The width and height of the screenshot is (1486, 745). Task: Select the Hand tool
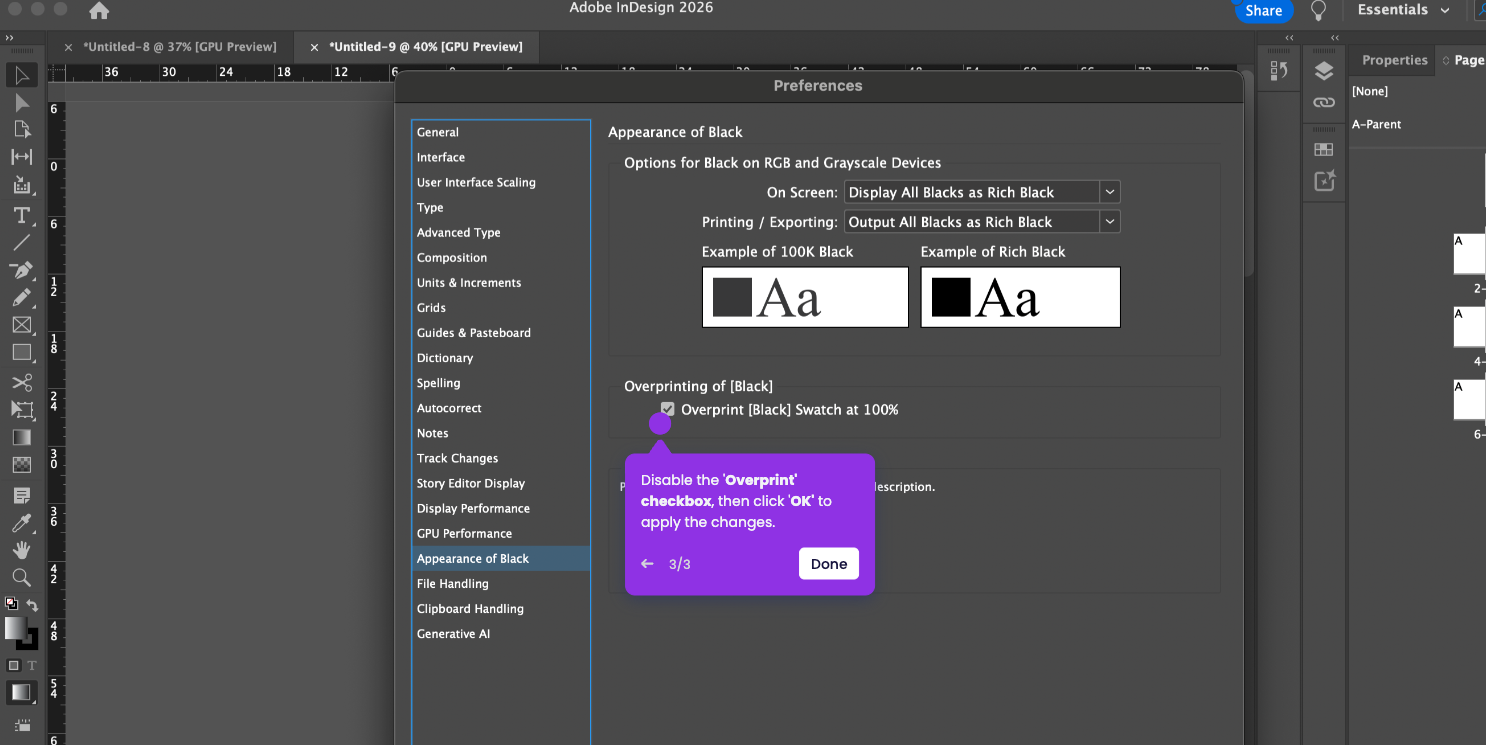pyautogui.click(x=21, y=550)
